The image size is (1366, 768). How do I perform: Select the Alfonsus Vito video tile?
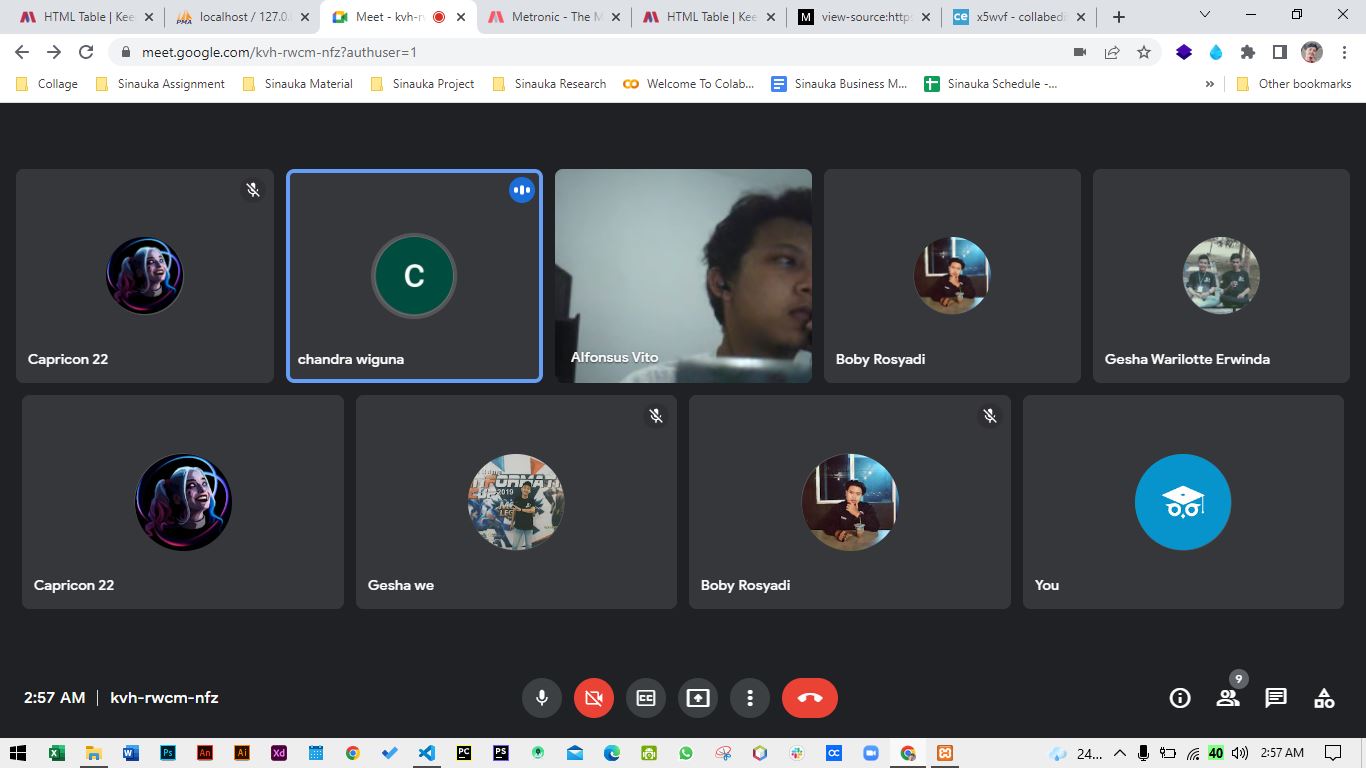[x=683, y=276]
